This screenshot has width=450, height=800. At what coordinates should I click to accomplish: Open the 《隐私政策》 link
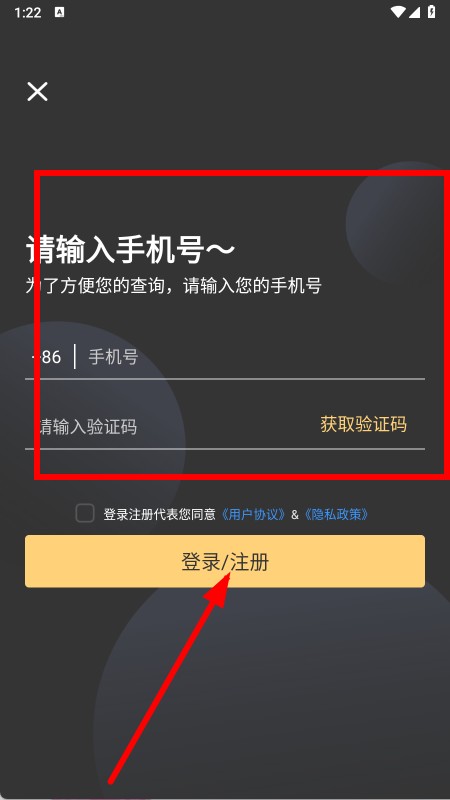pyautogui.click(x=336, y=514)
